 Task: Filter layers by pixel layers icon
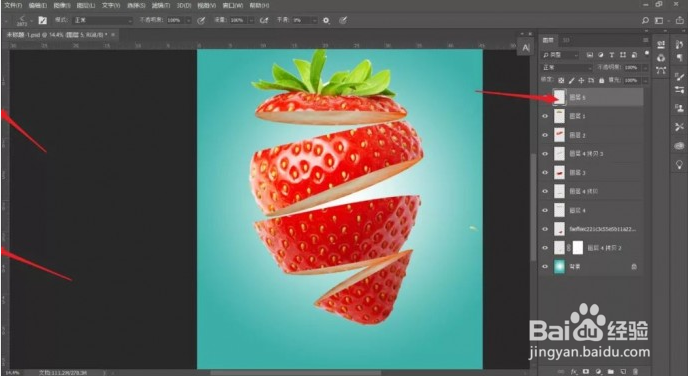pyautogui.click(x=590, y=55)
